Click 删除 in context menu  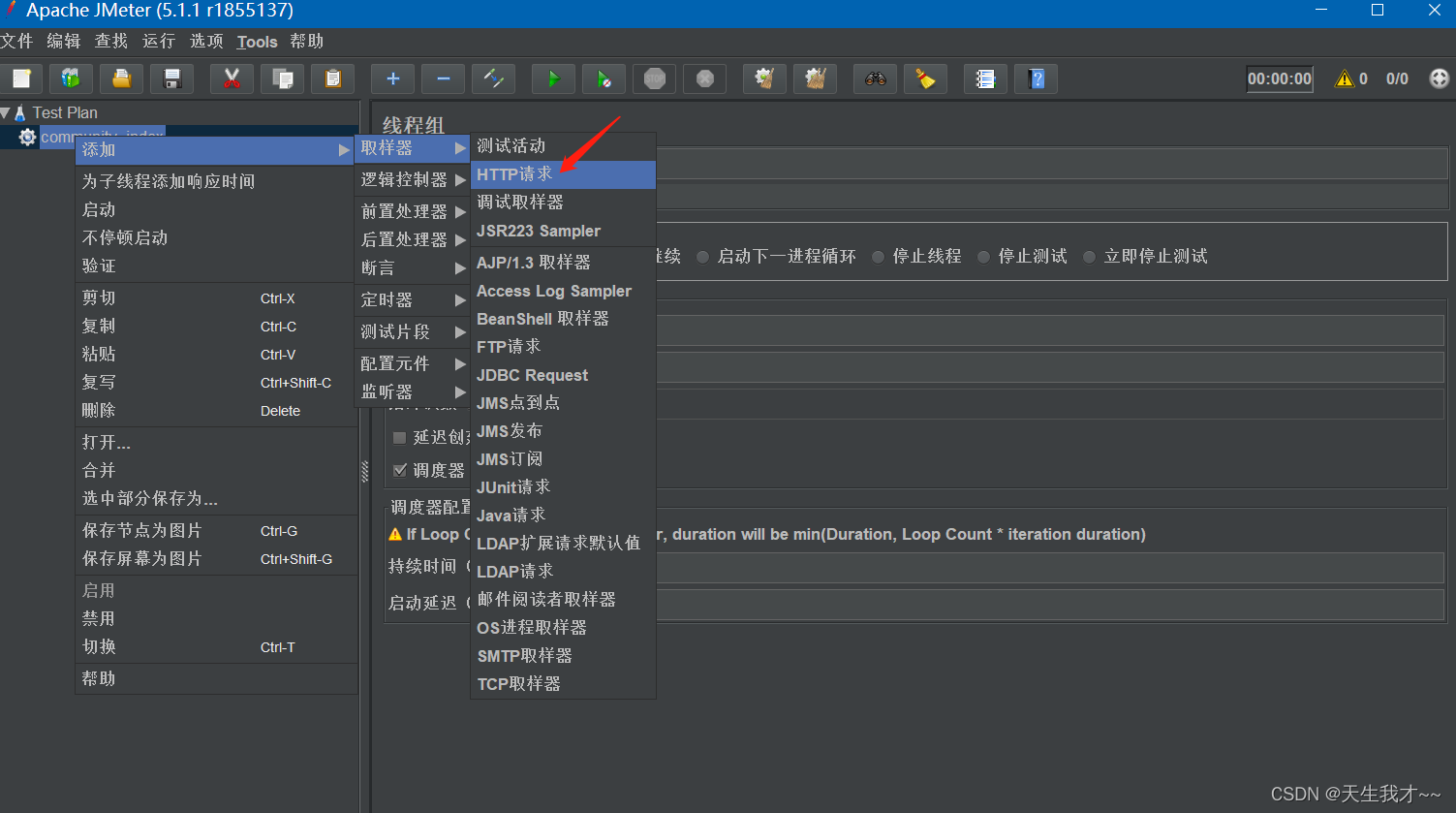point(215,411)
